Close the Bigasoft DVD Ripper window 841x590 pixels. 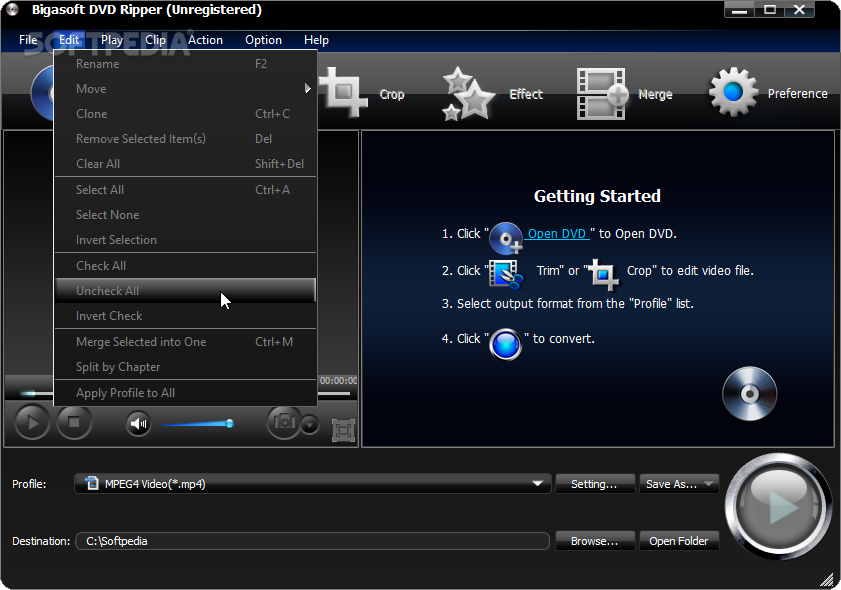click(x=799, y=10)
